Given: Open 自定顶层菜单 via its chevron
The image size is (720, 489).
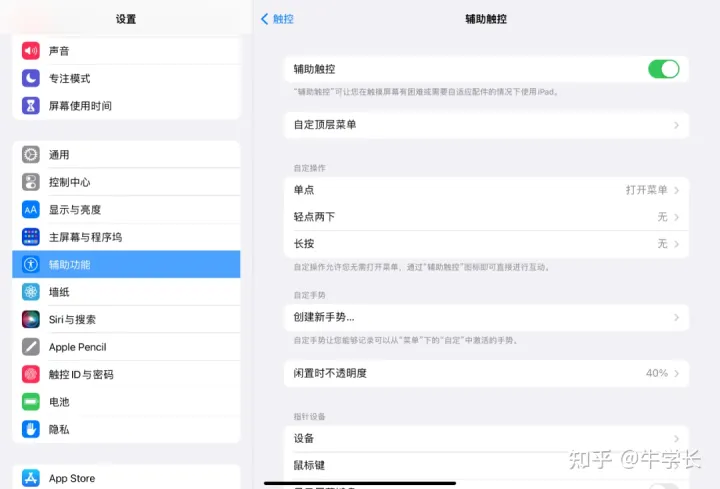Looking at the screenshot, I should point(676,125).
